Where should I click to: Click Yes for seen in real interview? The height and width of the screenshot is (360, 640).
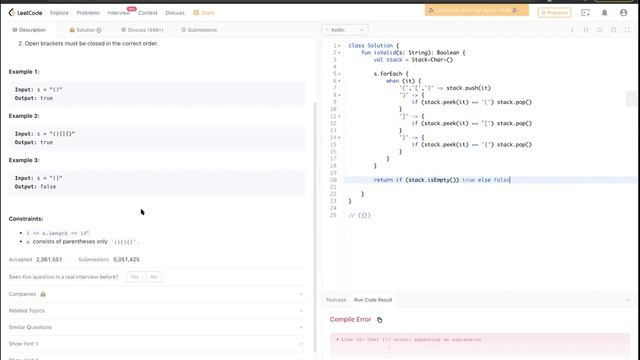coord(134,277)
